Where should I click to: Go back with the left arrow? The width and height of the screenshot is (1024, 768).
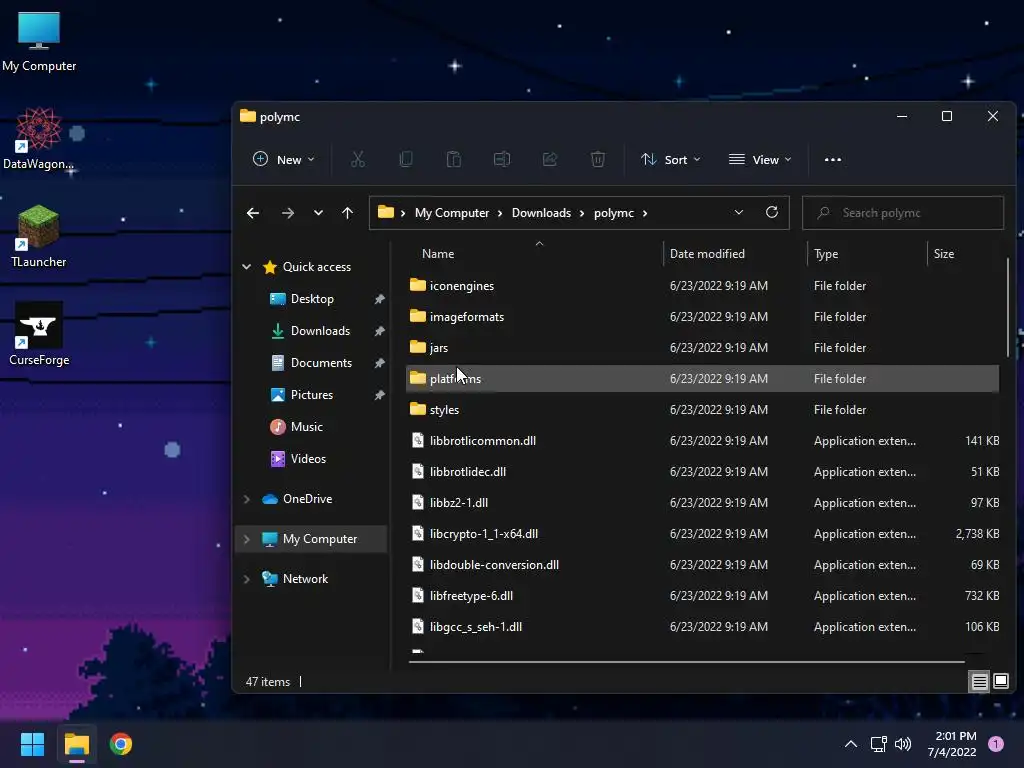(x=253, y=213)
